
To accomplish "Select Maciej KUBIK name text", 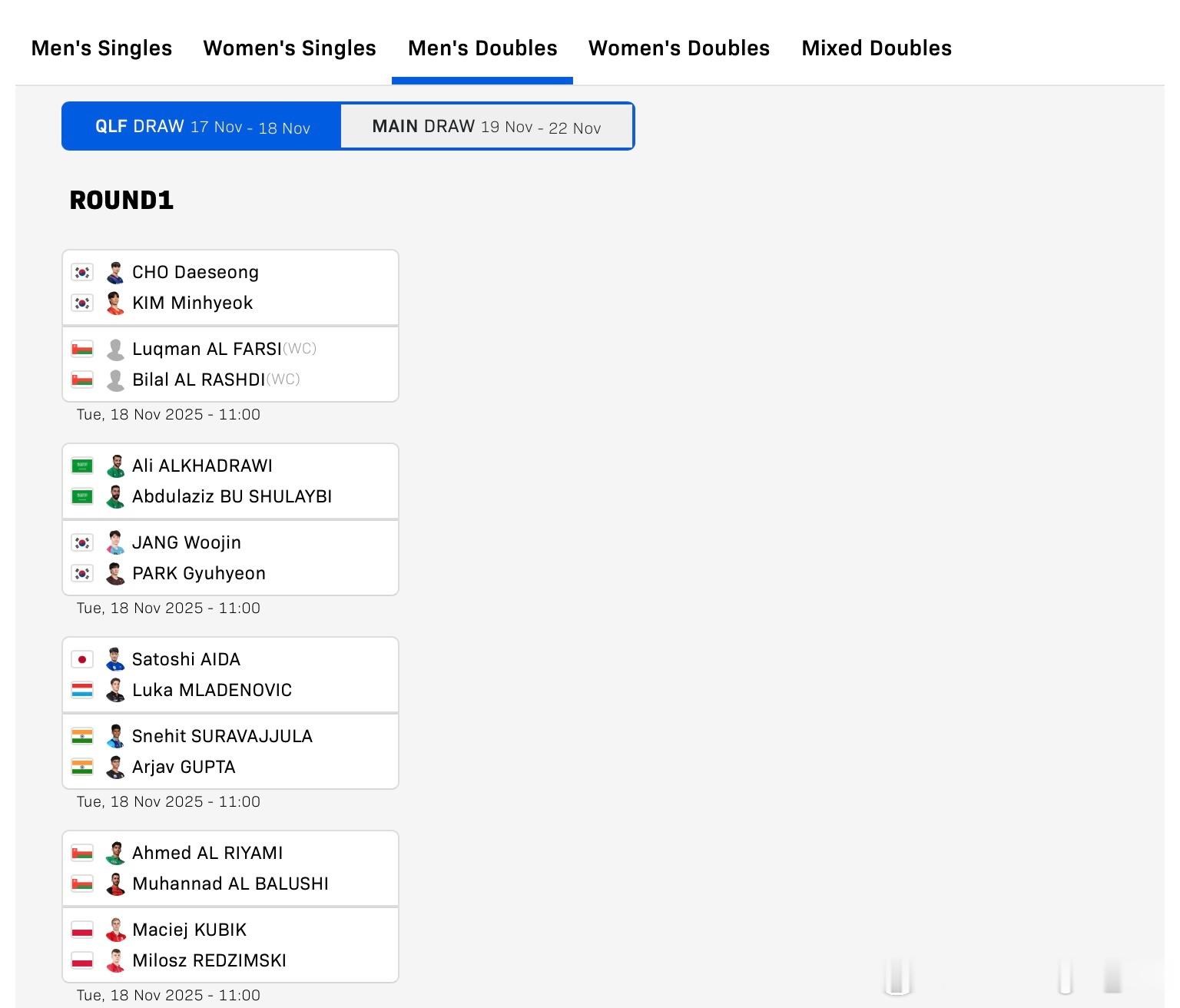I will coord(190,930).
